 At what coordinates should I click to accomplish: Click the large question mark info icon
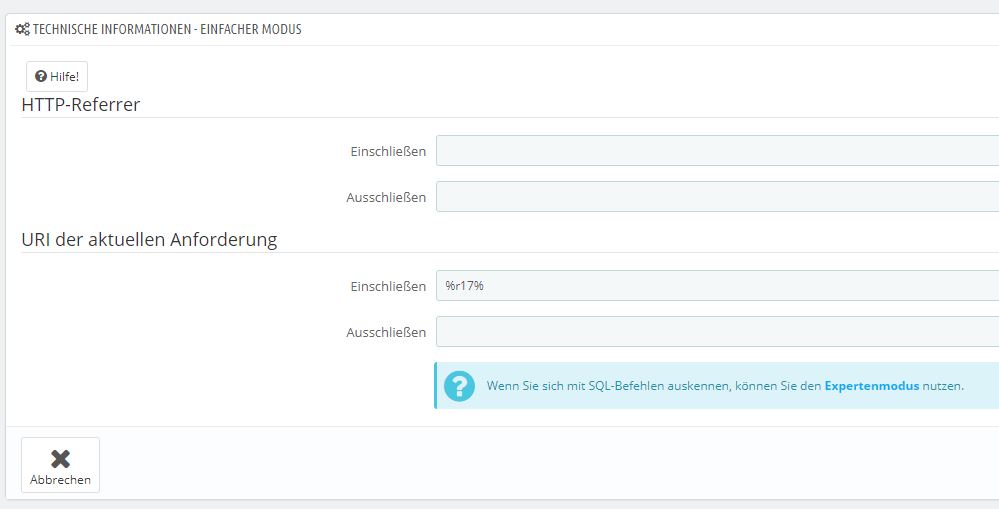point(459,386)
